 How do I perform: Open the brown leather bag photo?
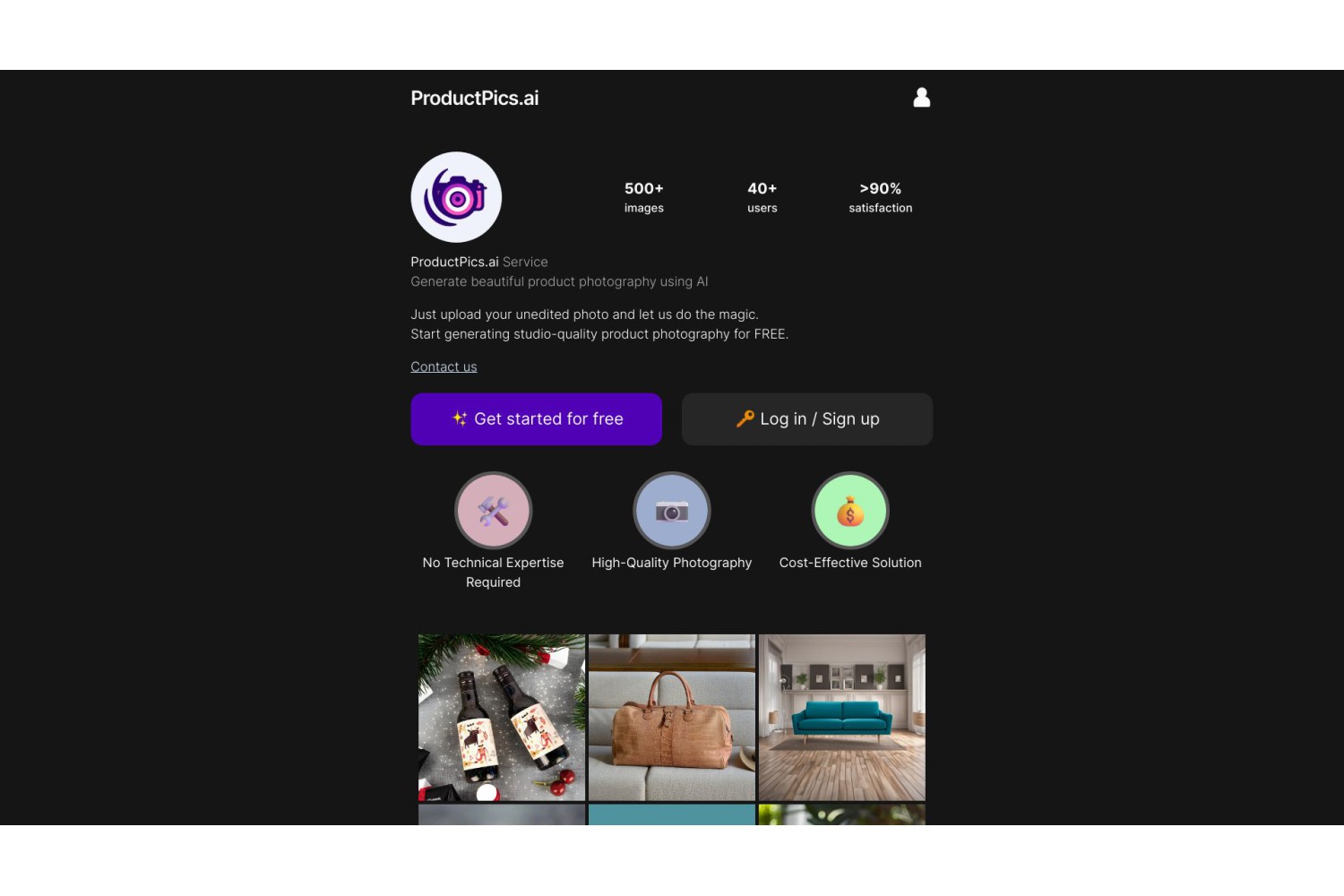(x=672, y=718)
